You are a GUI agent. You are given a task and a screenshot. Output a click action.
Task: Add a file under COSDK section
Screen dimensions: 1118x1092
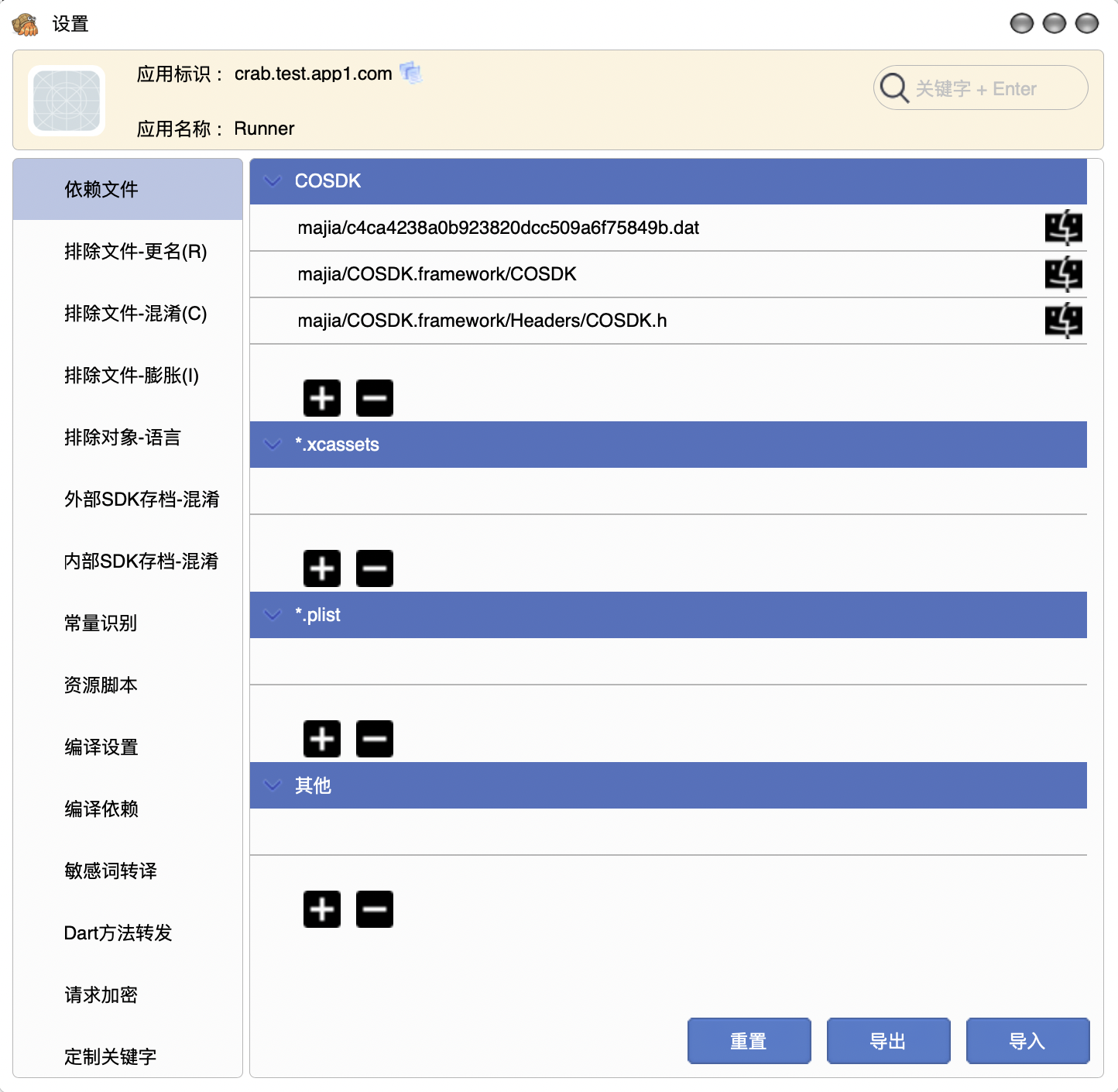[322, 398]
